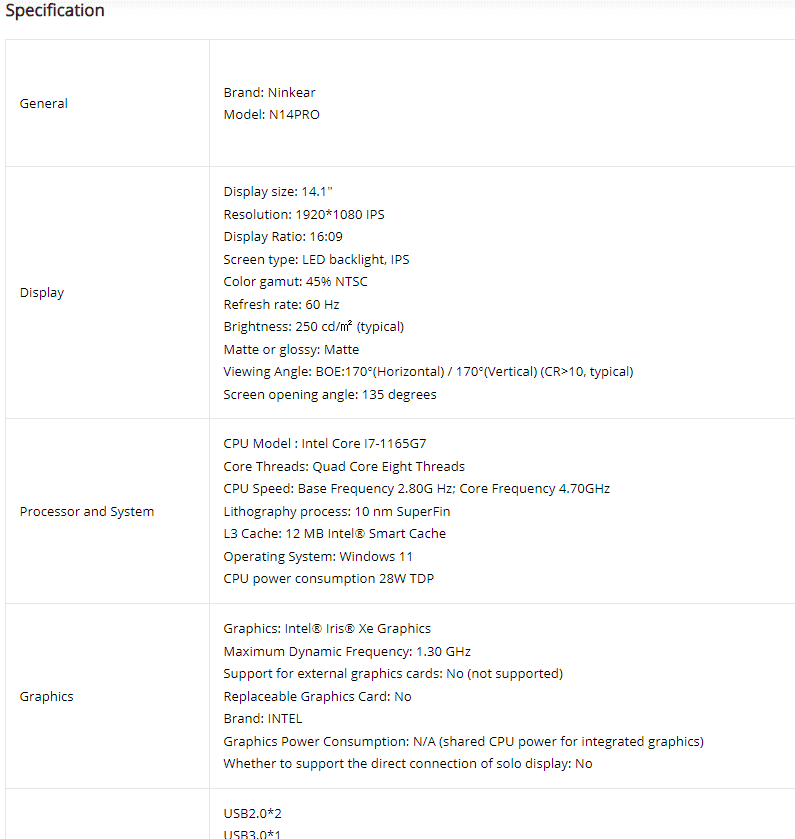
Task: Click the Screen opening angle line
Action: click(330, 395)
